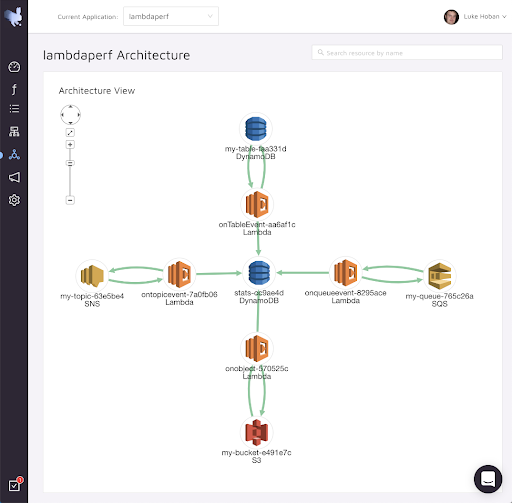Open the Current Application lambdaperf dropdown

pos(171,16)
